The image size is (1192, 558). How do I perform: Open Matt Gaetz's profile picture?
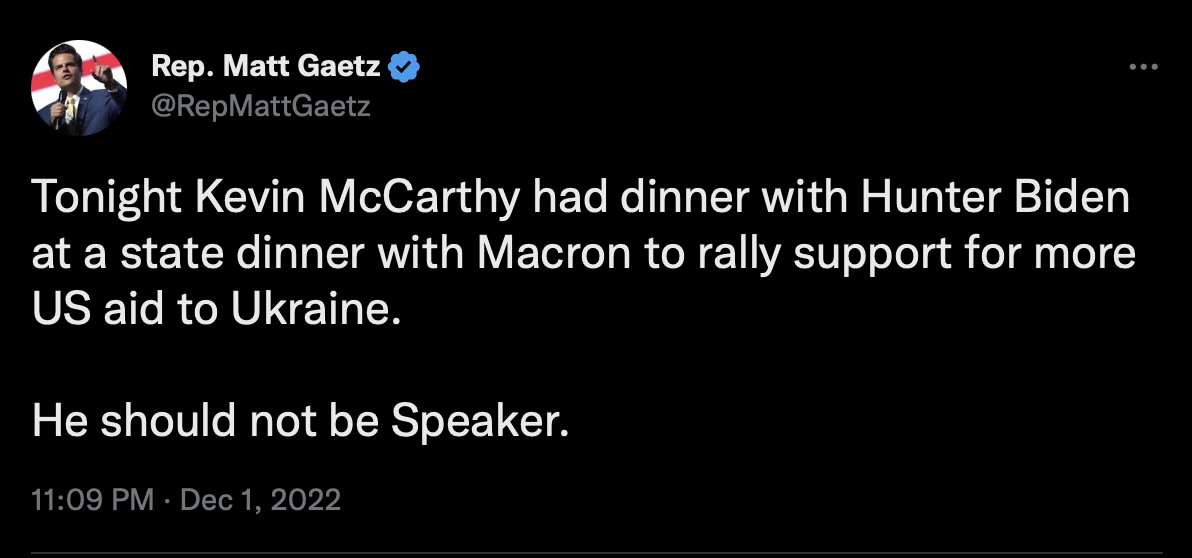click(79, 88)
